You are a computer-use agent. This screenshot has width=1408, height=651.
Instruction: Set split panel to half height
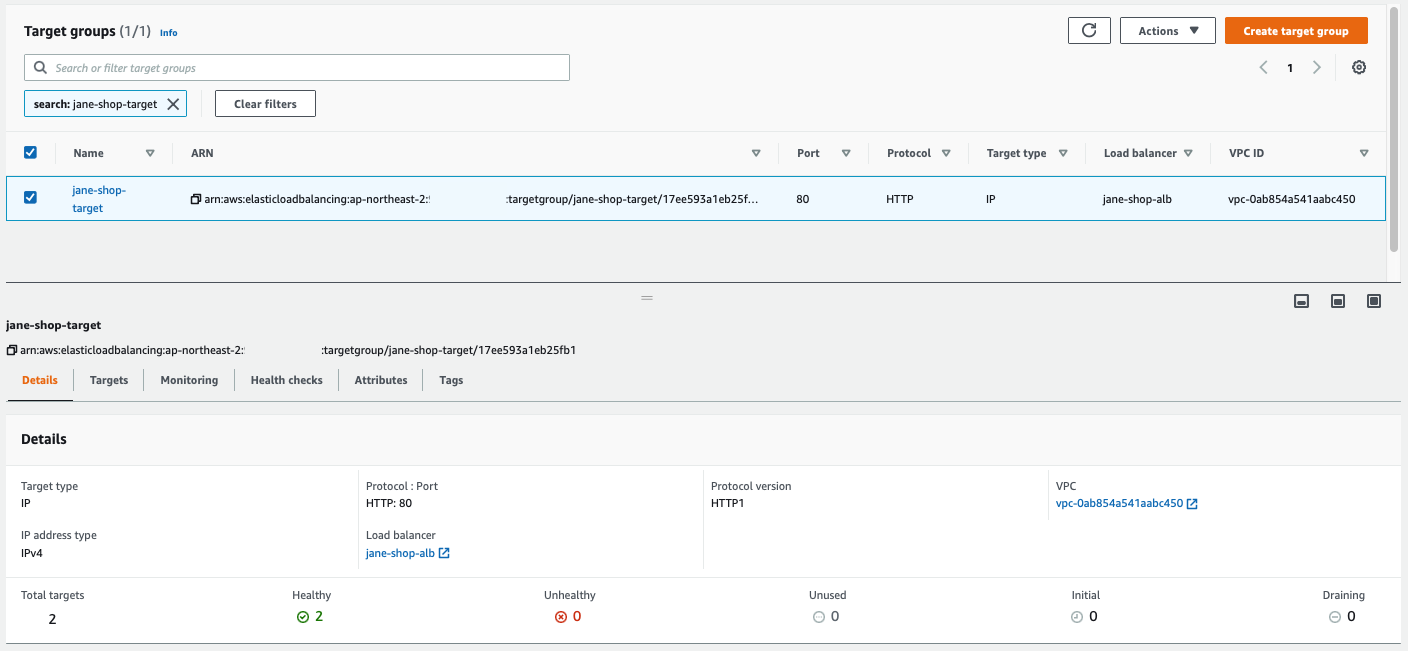(x=1338, y=301)
